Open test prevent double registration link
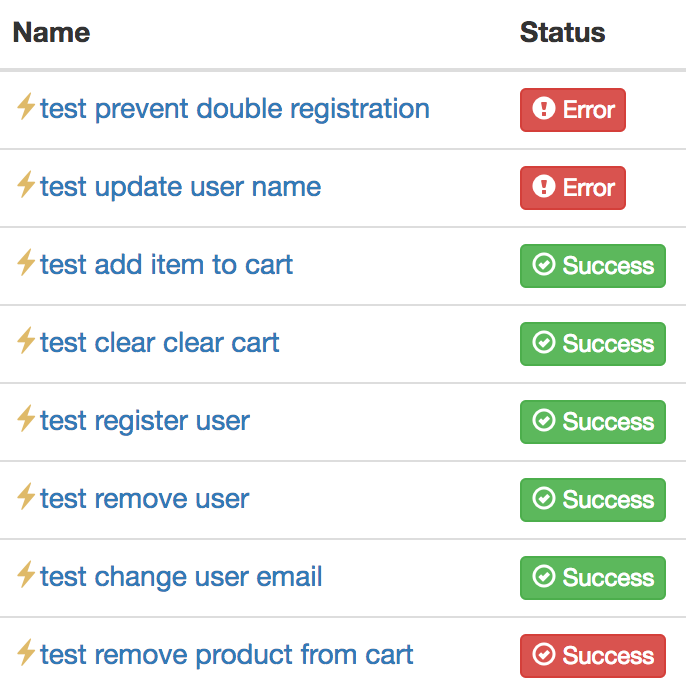Screen dimensions: 686x698 click(x=235, y=109)
